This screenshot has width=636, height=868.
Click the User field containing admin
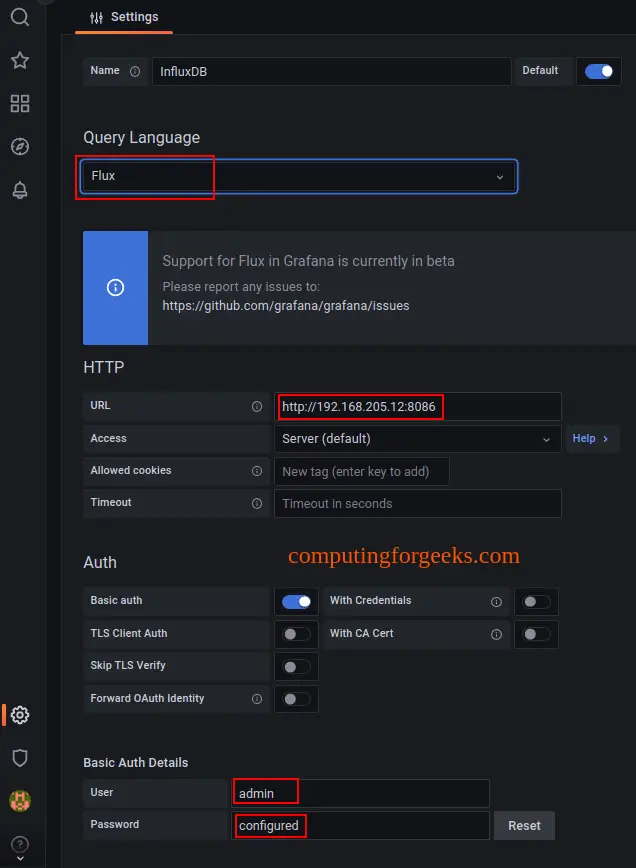[x=360, y=793]
